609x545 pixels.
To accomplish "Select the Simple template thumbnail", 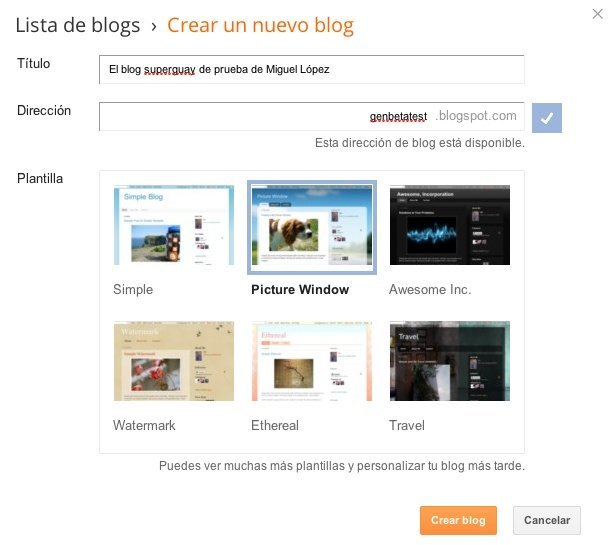I will coord(174,225).
